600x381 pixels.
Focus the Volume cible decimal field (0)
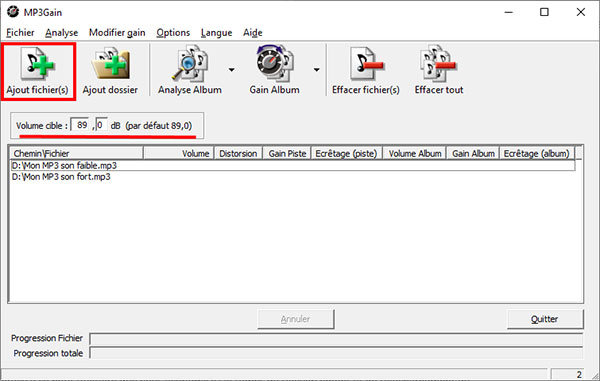pos(101,125)
